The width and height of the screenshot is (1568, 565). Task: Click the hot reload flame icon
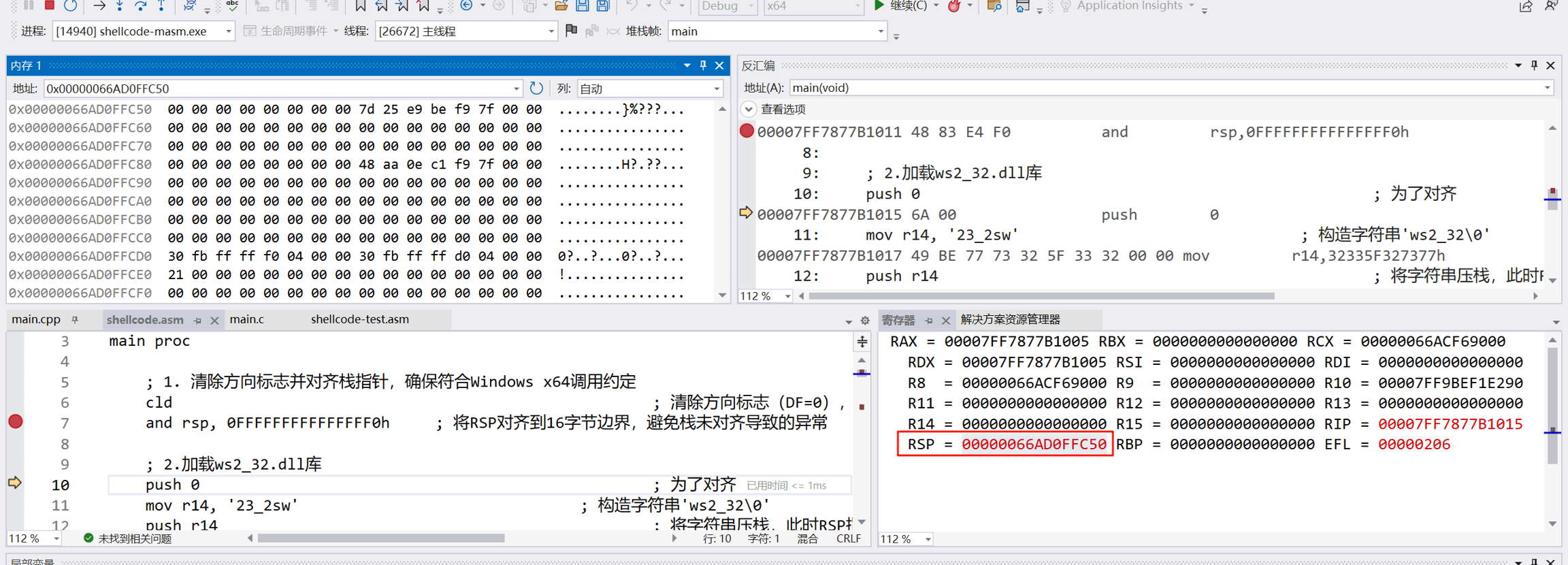point(954,6)
